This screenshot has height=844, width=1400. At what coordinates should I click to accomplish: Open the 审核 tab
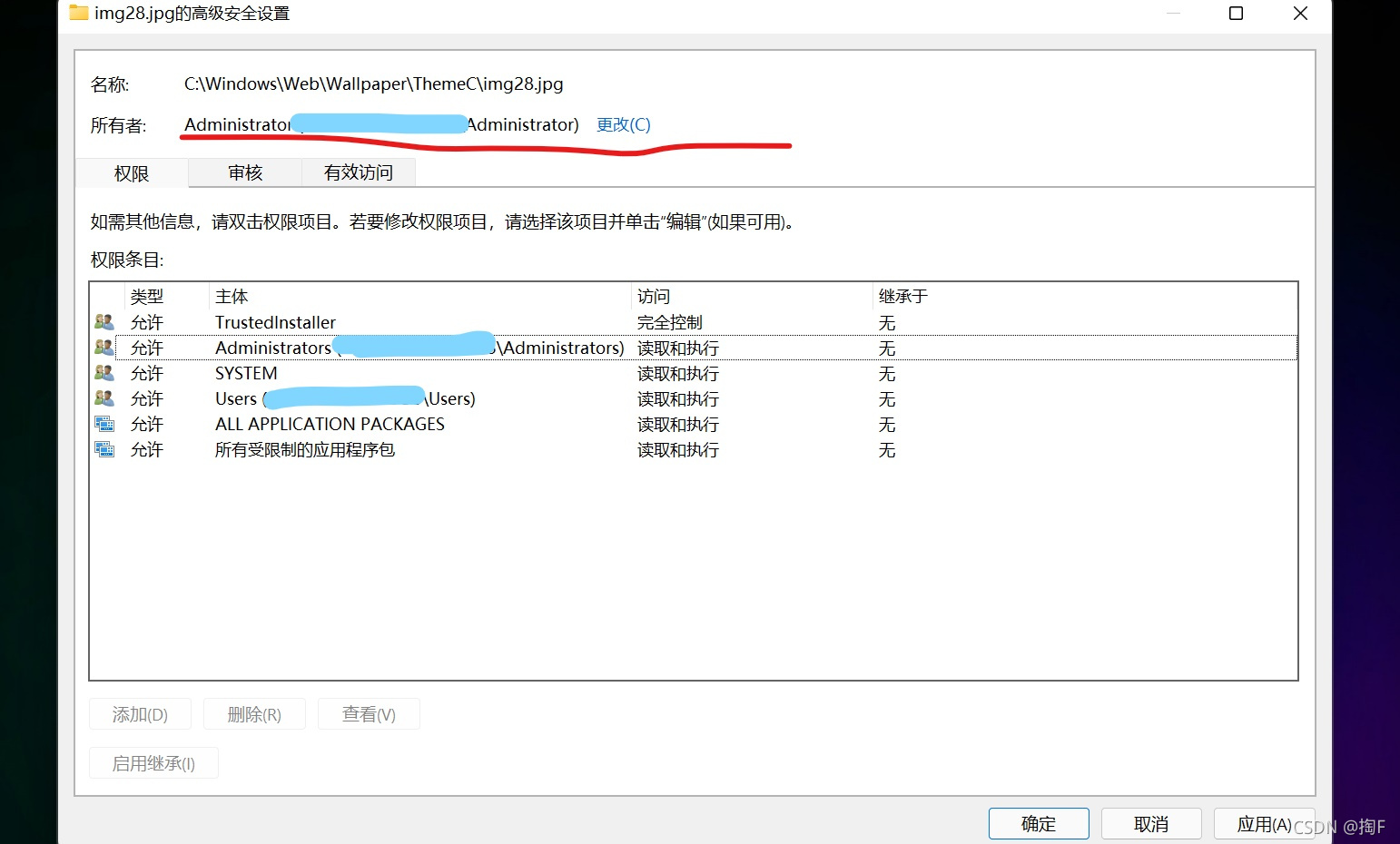click(x=245, y=172)
